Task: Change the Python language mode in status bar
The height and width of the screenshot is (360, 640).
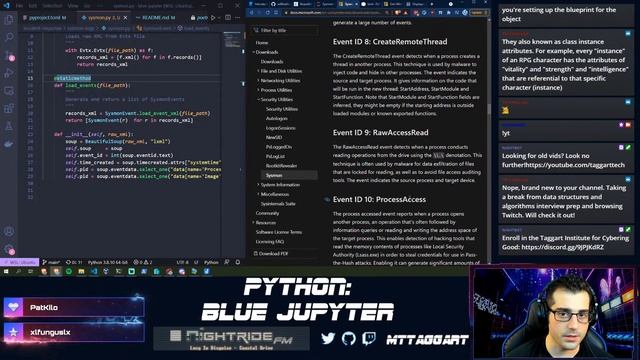Action: tap(211, 262)
